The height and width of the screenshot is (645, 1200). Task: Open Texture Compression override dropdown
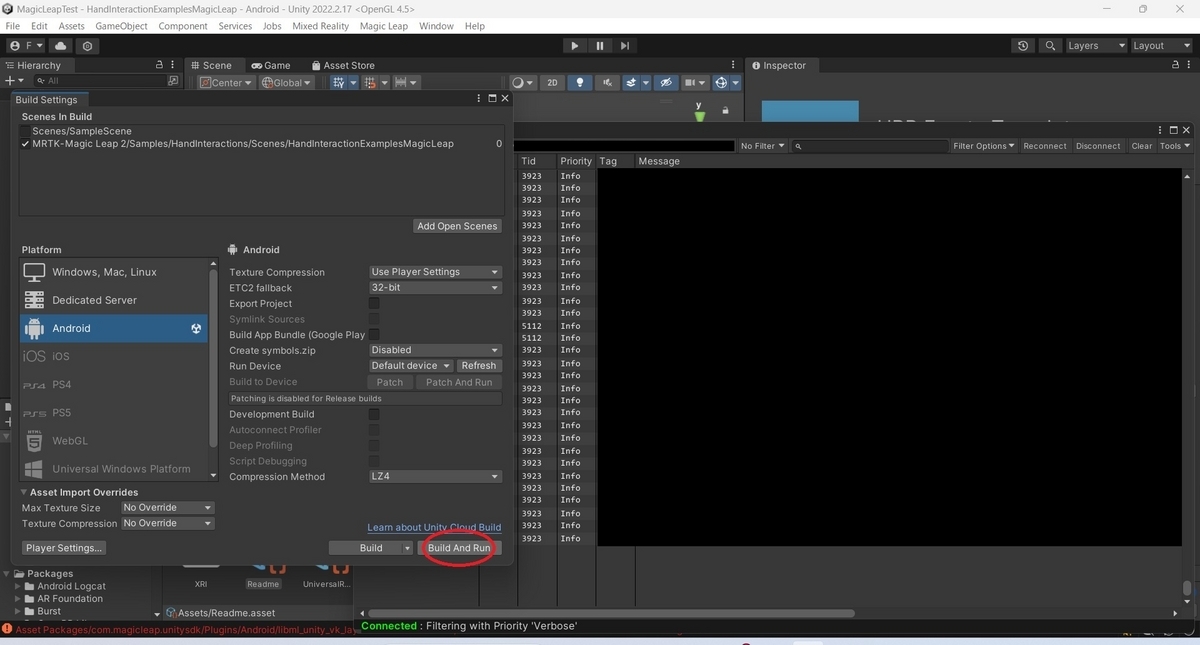pyautogui.click(x=167, y=523)
